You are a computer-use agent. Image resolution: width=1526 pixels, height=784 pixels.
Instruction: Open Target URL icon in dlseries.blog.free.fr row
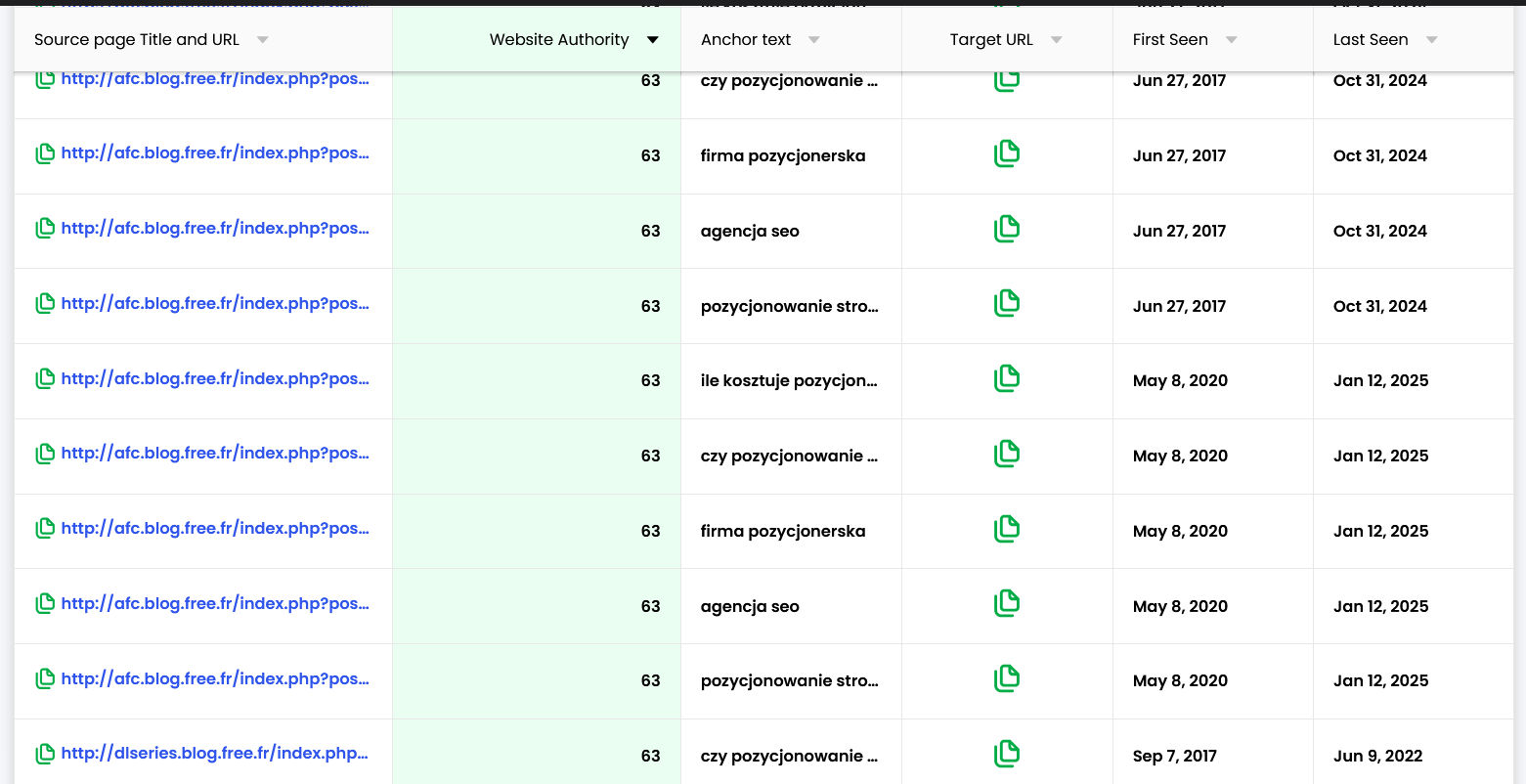tap(1006, 754)
